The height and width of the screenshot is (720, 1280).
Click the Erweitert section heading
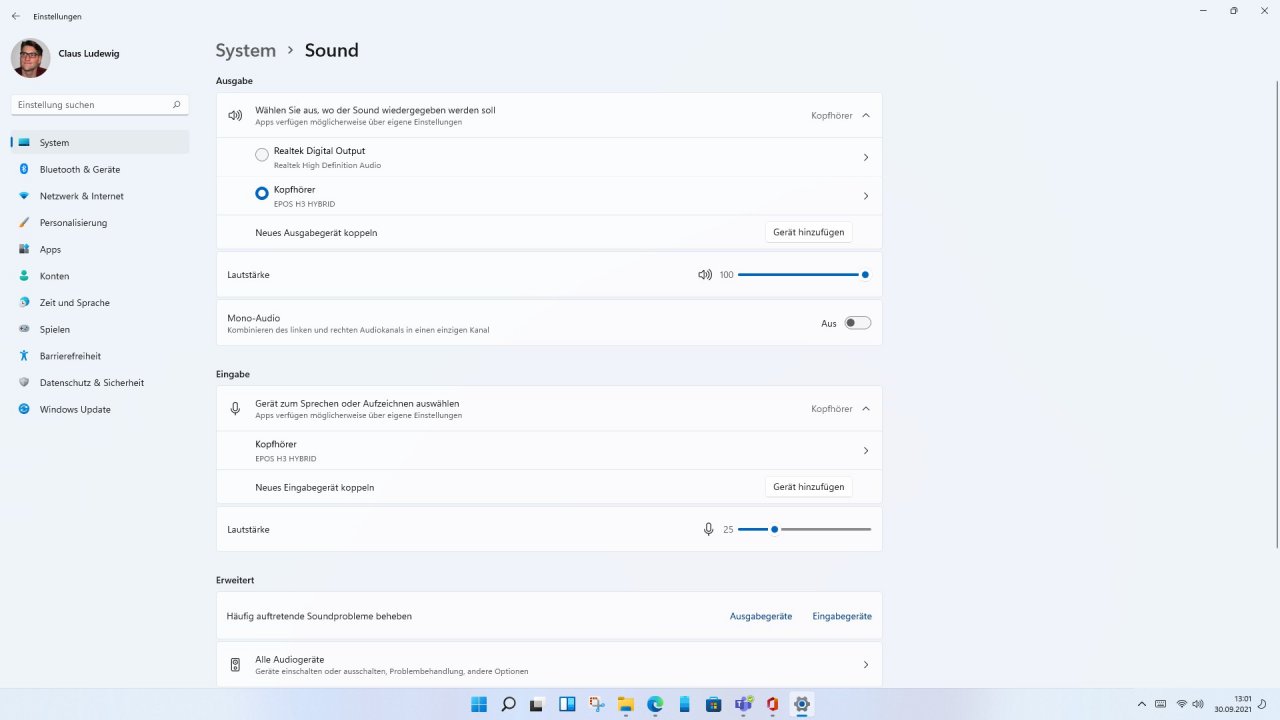(x=235, y=580)
